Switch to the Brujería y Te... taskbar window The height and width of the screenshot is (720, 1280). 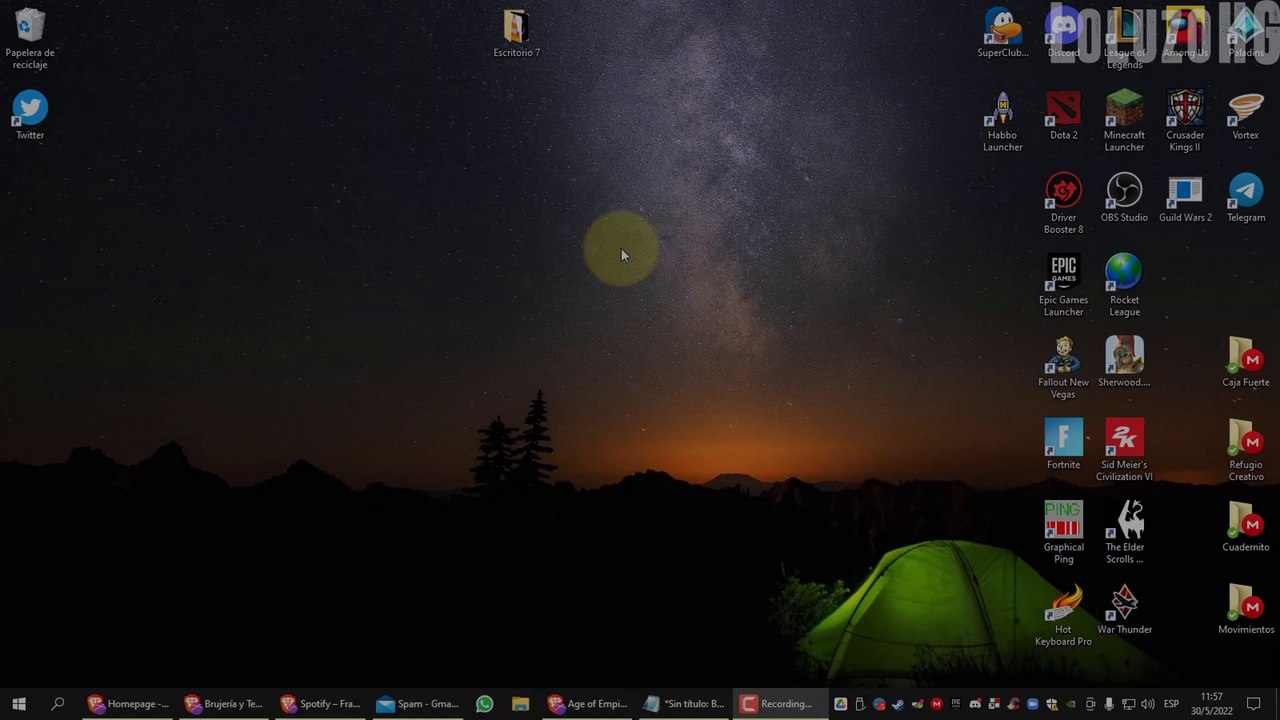tap(224, 704)
